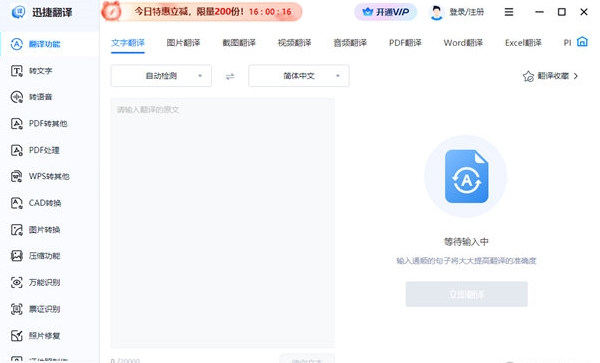
Task: Switch to the 截图翻译 tab
Action: [239, 43]
